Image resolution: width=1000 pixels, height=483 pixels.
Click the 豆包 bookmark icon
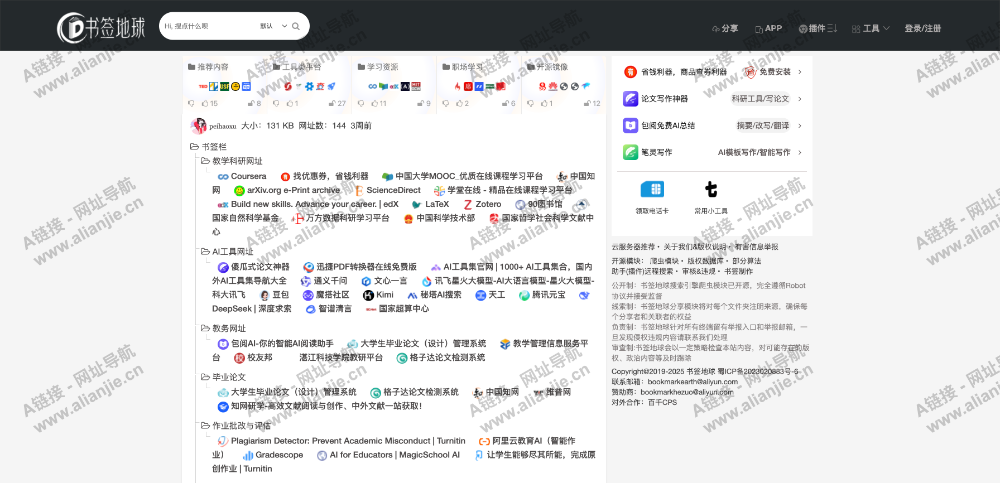pyautogui.click(x=265, y=295)
